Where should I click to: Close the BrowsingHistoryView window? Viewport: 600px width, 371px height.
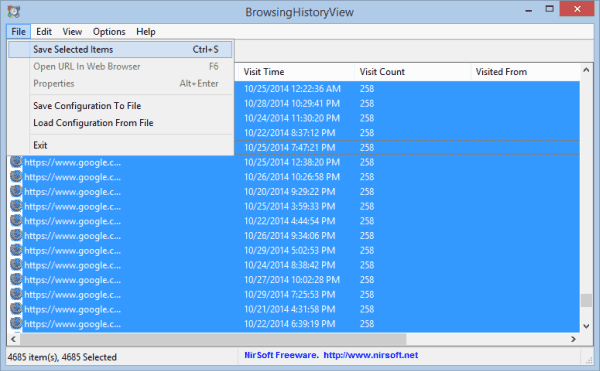(577, 9)
